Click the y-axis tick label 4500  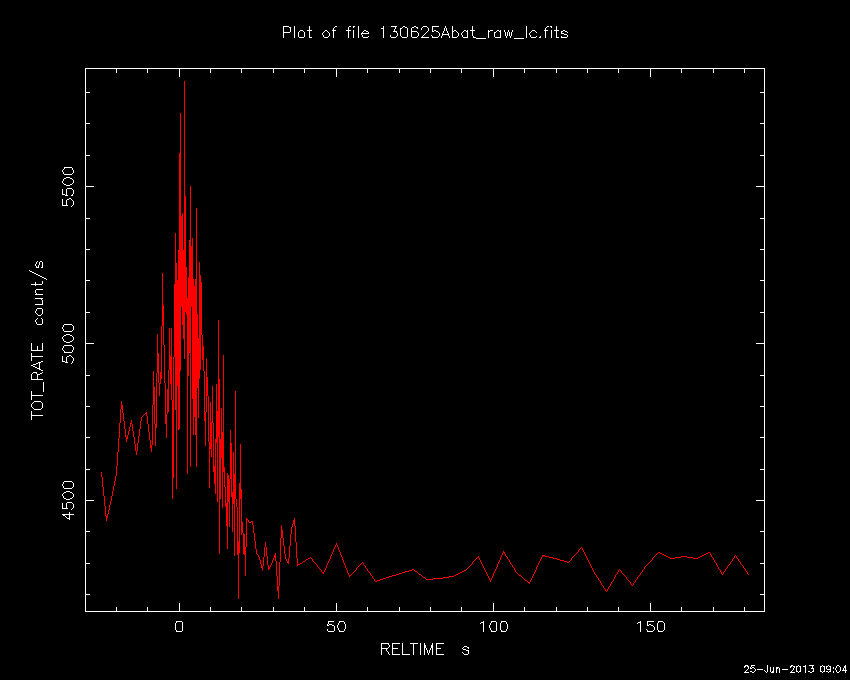(x=68, y=501)
